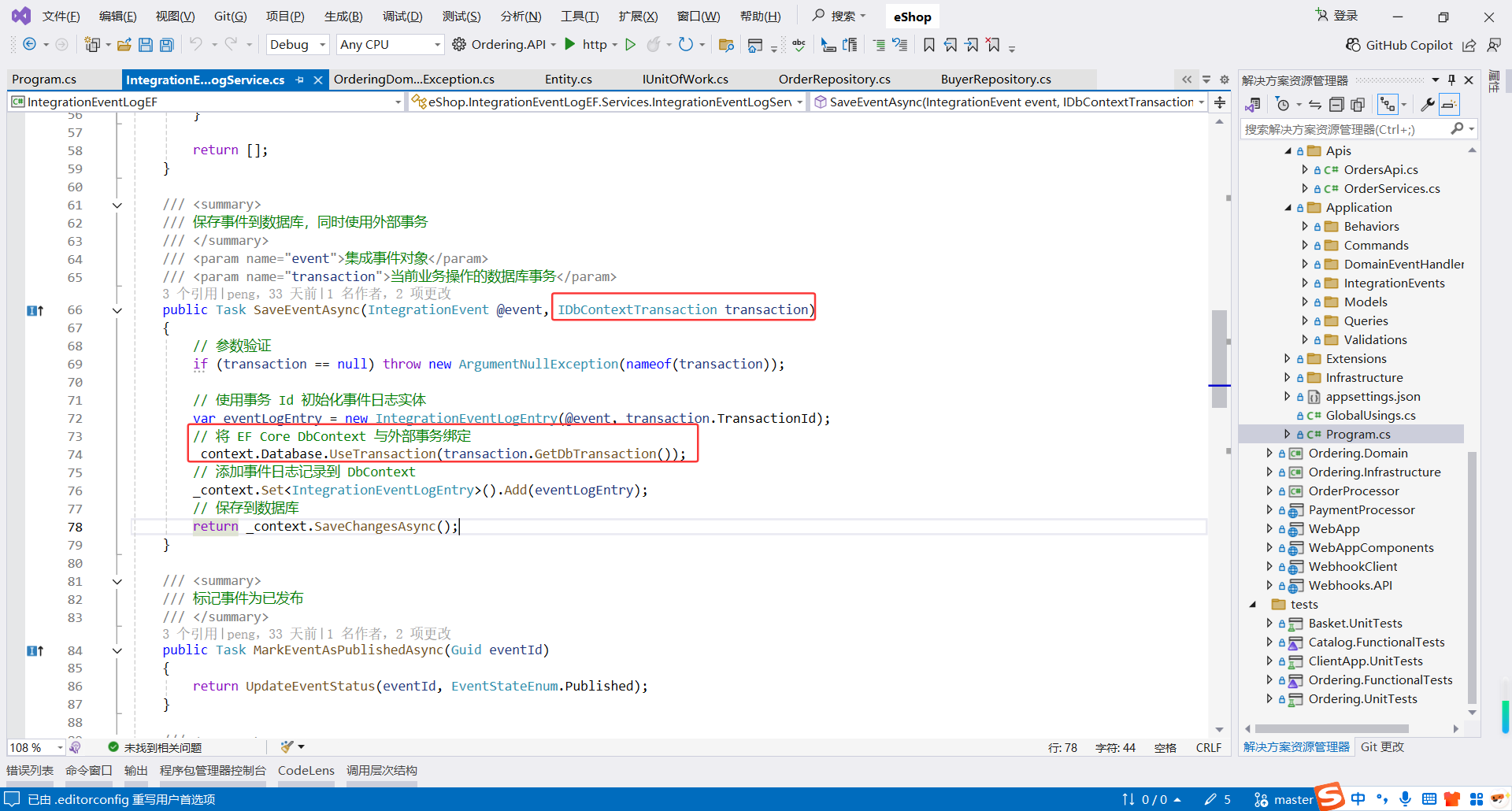Click the GitHub Copilot icon in the toolbar

coord(1352,45)
